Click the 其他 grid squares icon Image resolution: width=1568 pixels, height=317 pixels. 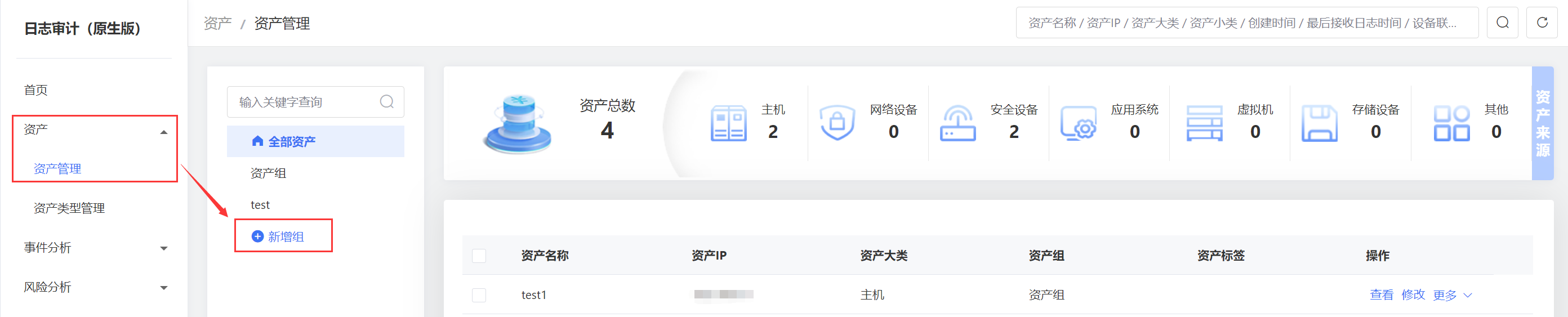point(1451,123)
